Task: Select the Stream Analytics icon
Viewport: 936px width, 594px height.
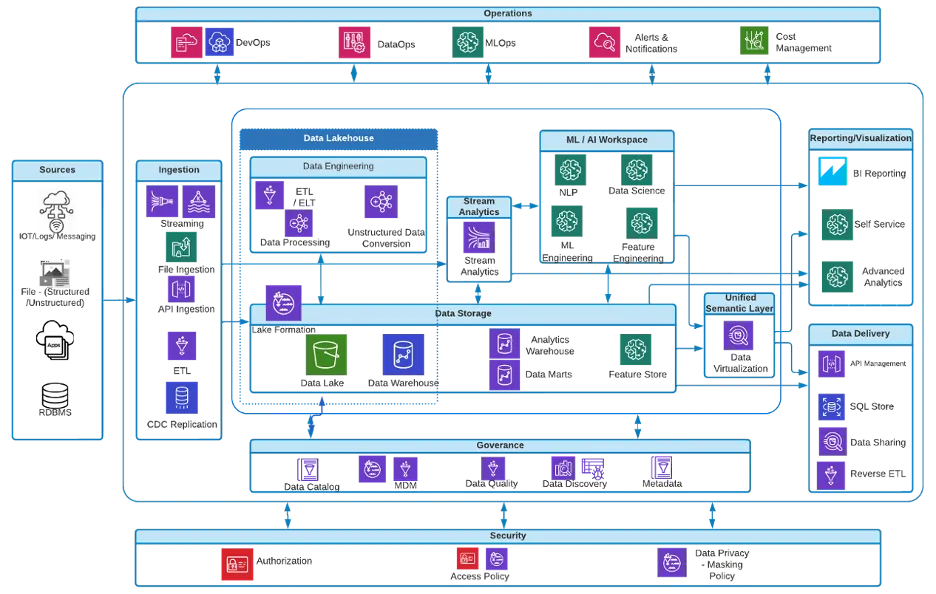Action: point(479,238)
